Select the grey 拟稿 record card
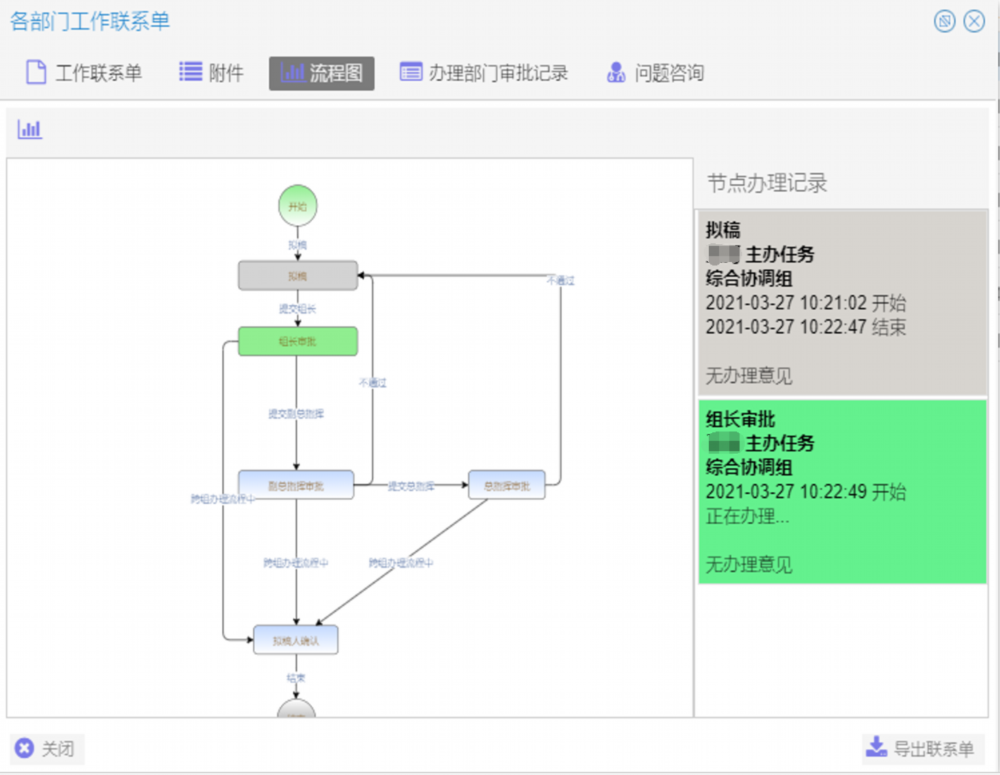 [842, 302]
